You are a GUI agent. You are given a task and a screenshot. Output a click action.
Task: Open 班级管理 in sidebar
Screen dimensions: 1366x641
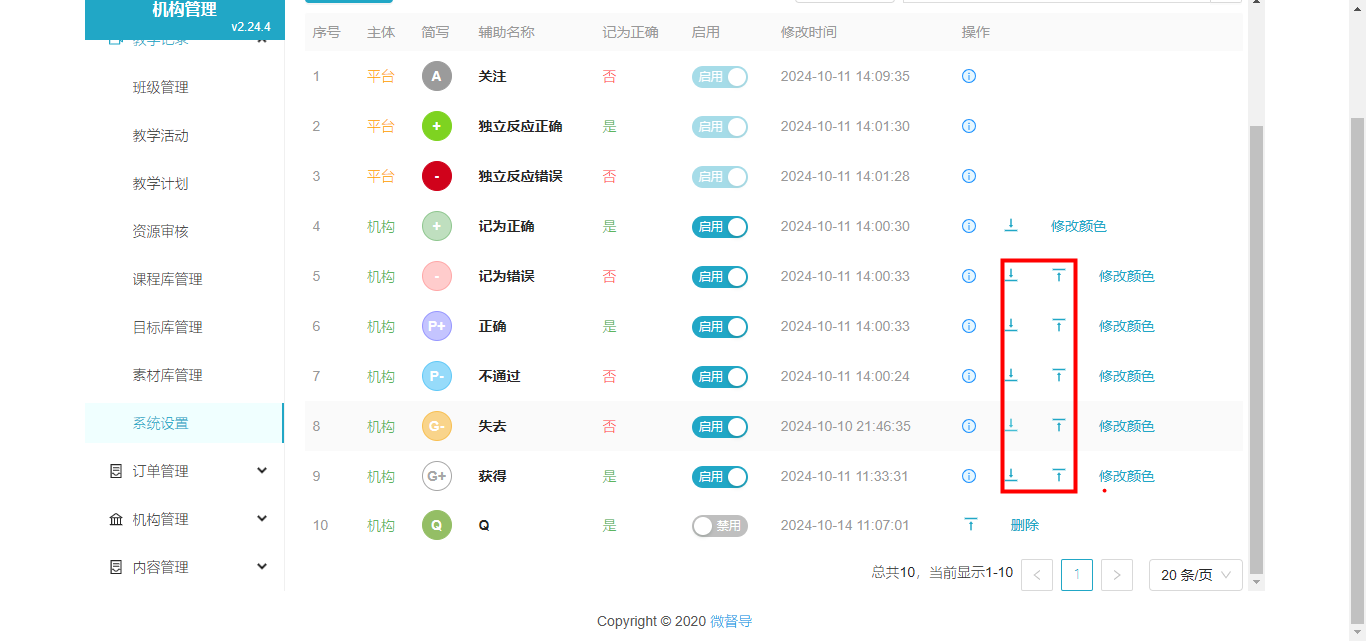[161, 87]
